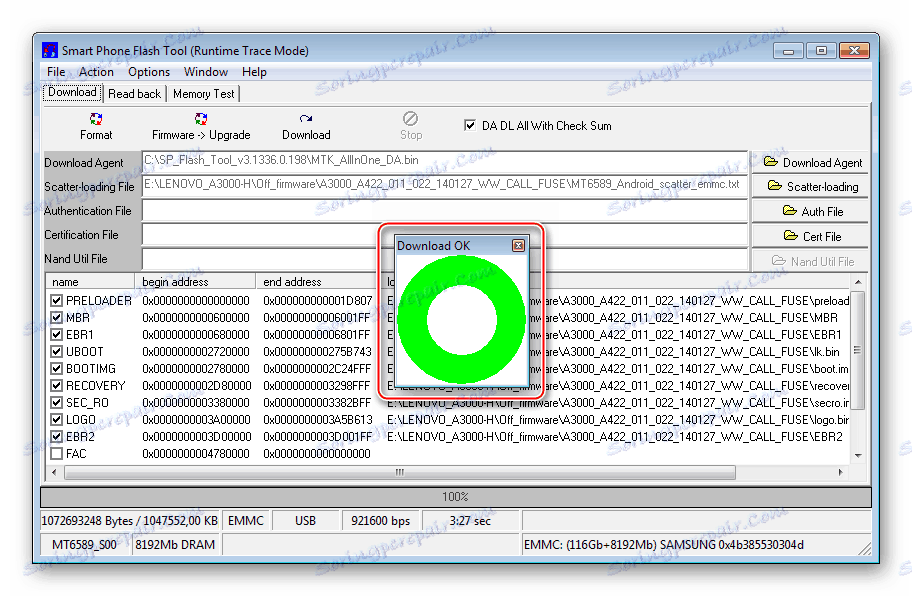Click the EBR2 end address 0x0000000003D001FF

point(318,437)
